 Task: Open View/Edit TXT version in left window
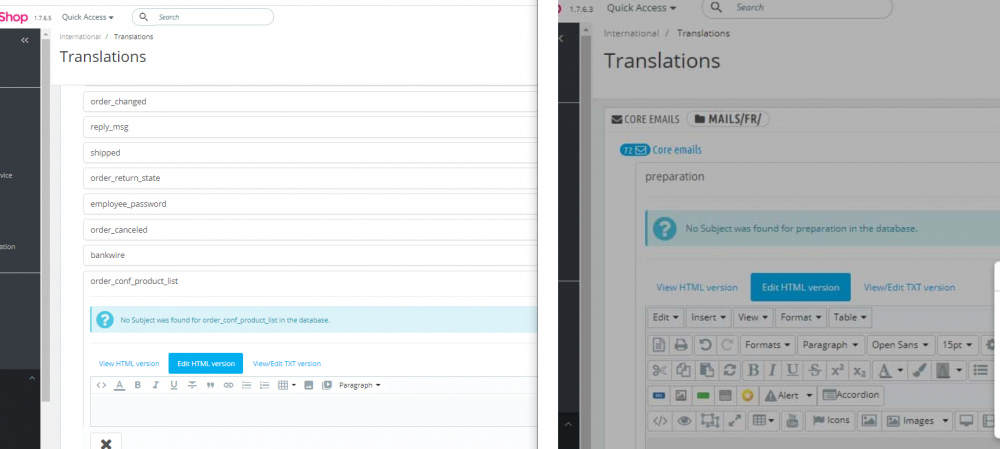click(x=287, y=364)
